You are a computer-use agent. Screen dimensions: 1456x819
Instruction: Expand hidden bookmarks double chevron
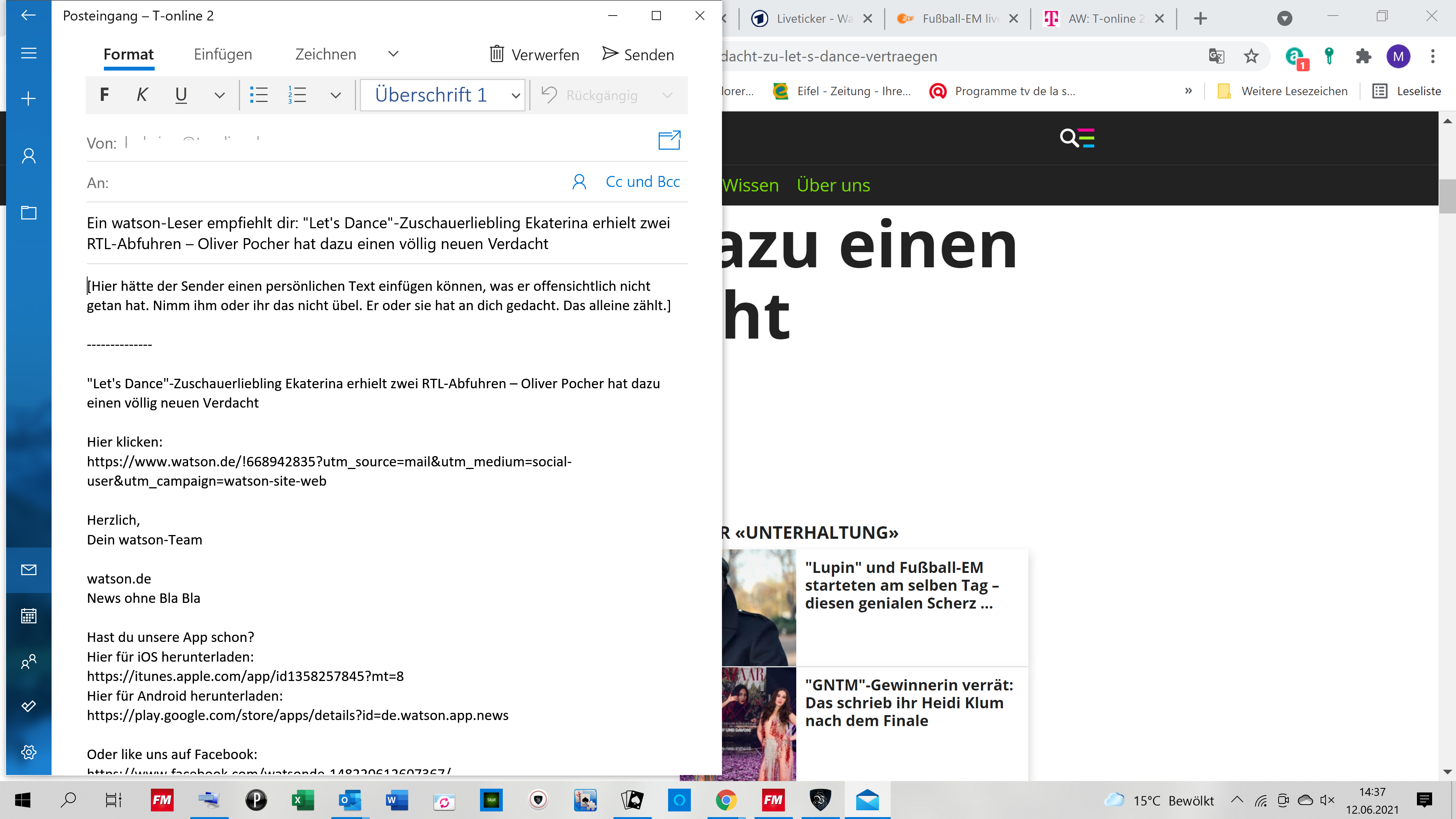pos(1188,91)
